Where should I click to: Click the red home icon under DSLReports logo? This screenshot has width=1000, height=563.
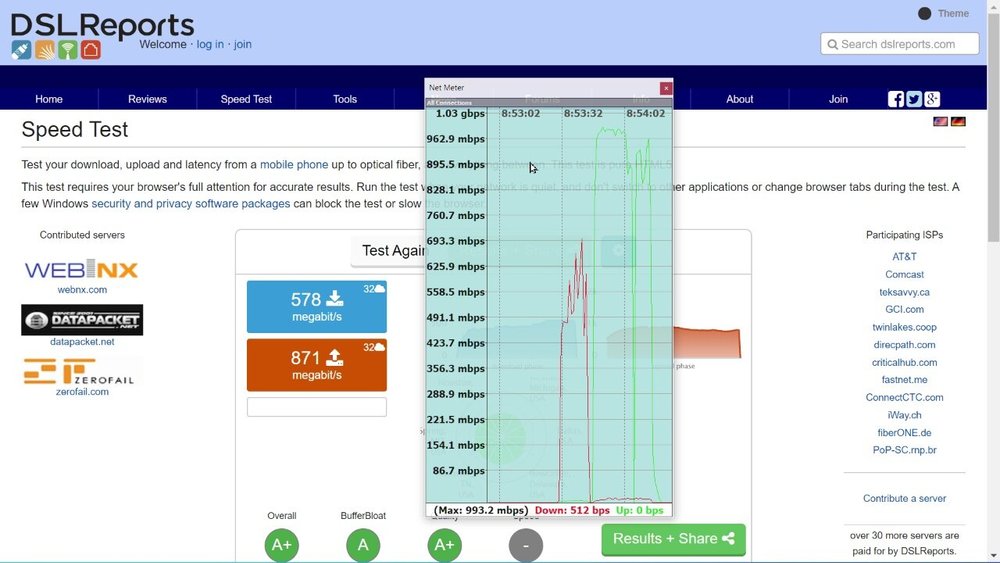[91, 50]
